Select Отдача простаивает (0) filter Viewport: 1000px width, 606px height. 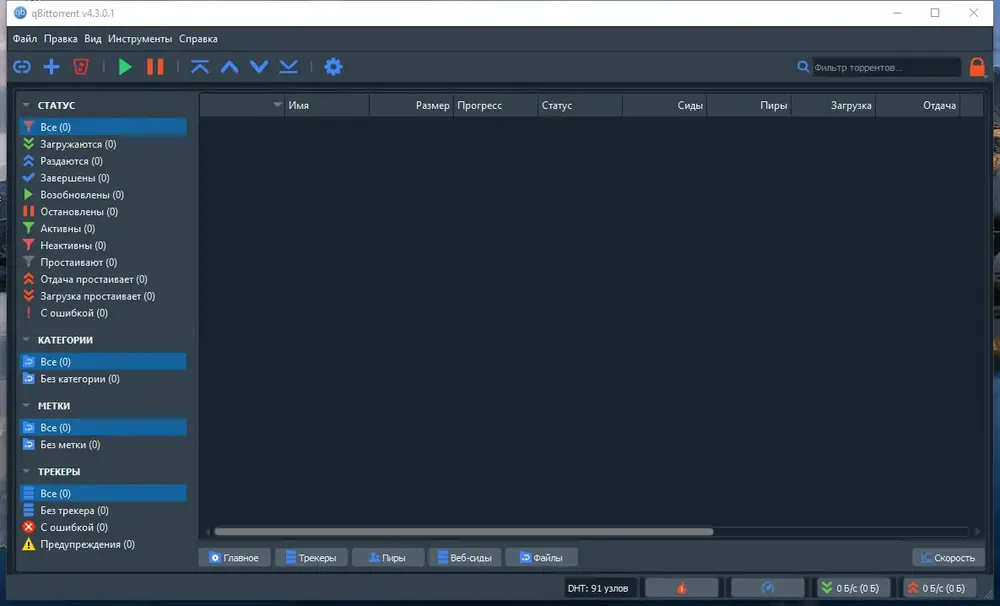click(x=103, y=279)
